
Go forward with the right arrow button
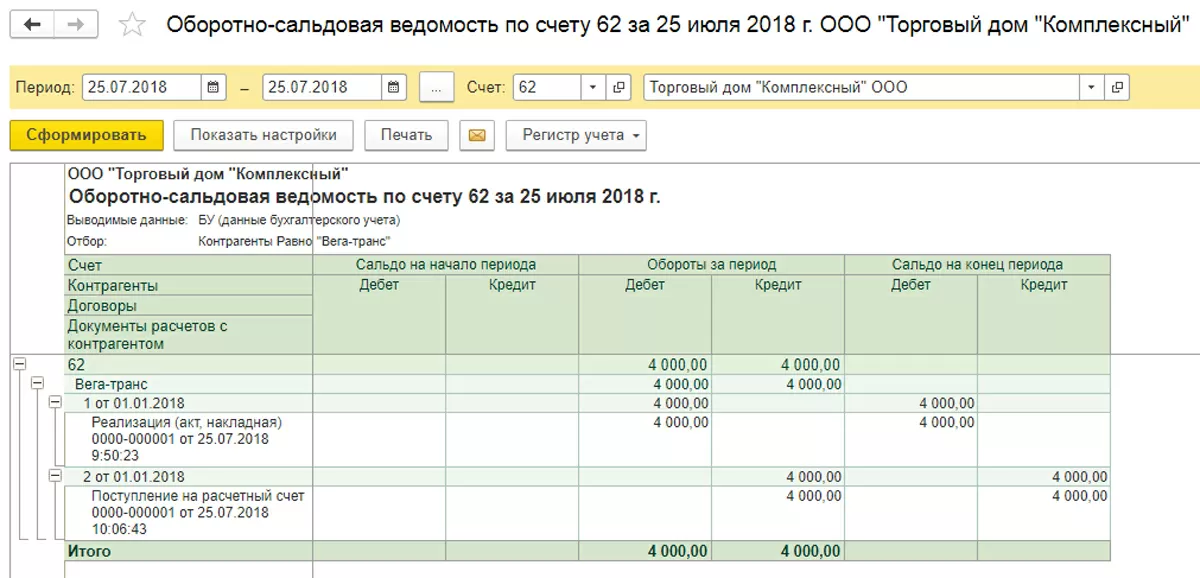tap(76, 24)
